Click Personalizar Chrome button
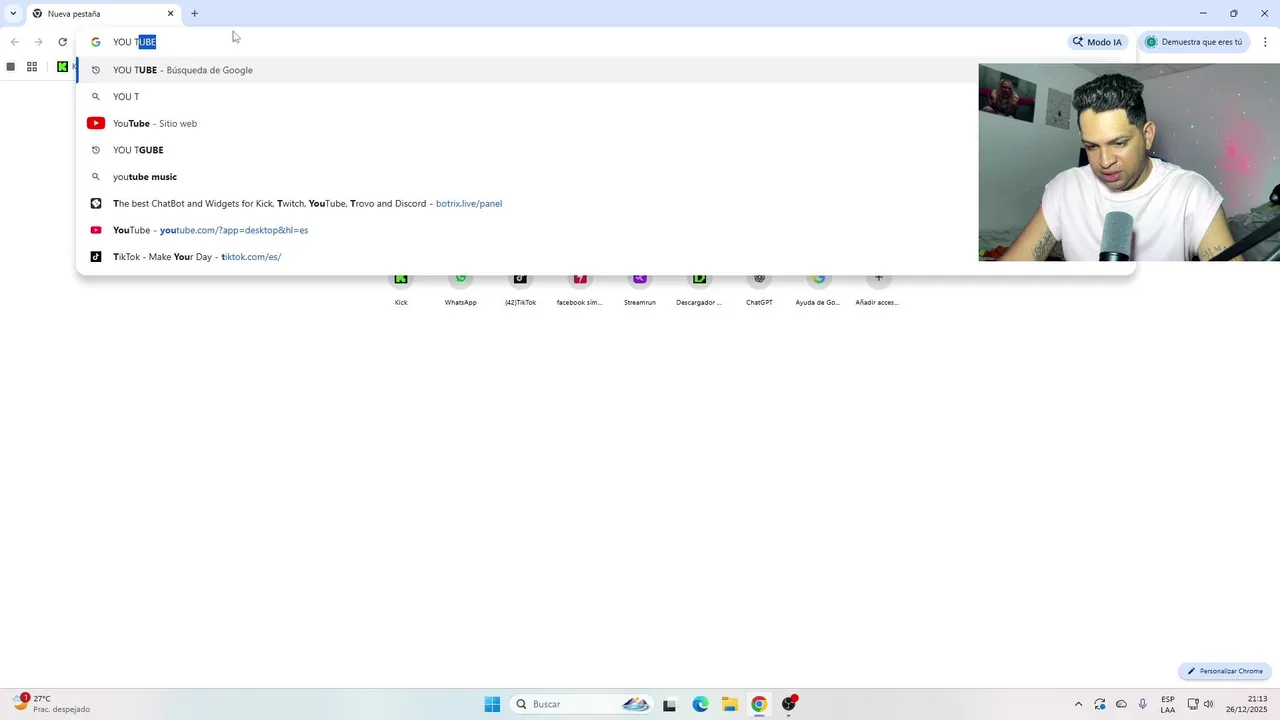1280x720 pixels. (x=1226, y=671)
